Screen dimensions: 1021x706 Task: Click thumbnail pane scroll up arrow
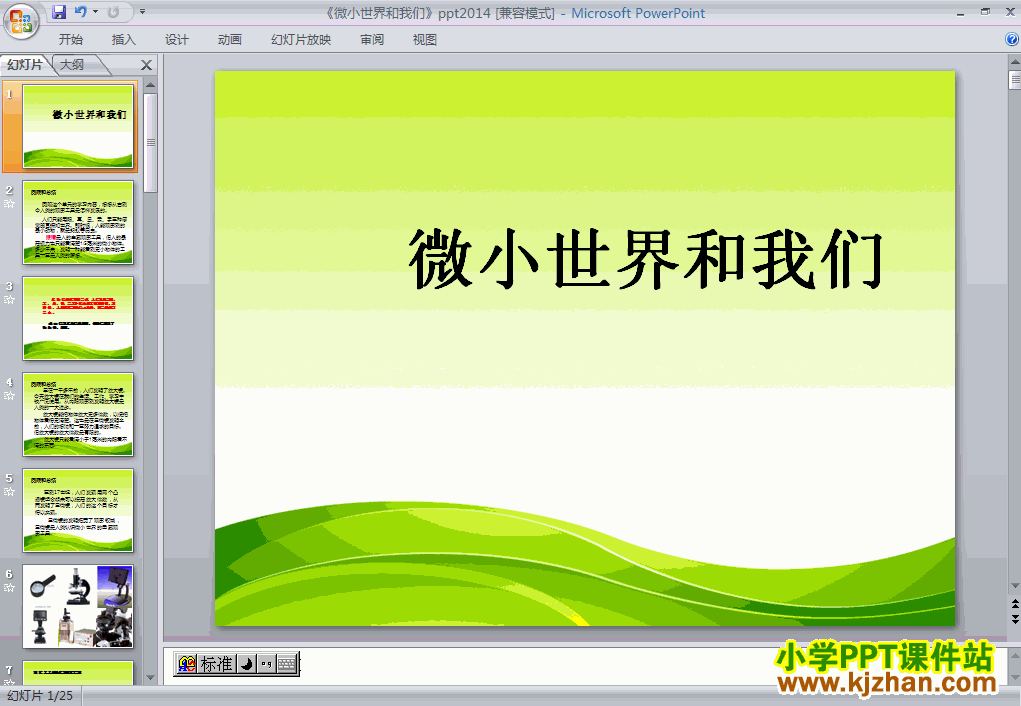coord(150,85)
